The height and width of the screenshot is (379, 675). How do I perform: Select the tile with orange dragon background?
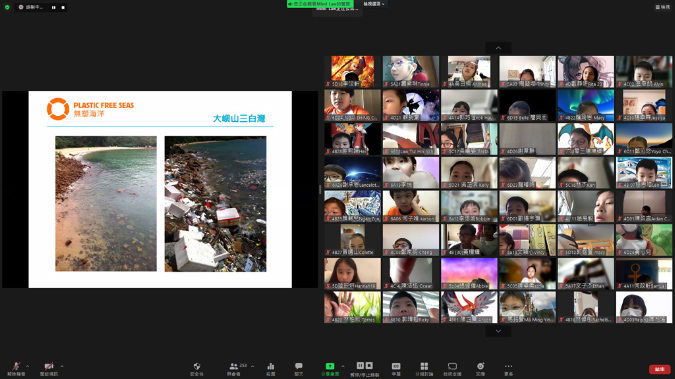click(x=585, y=139)
